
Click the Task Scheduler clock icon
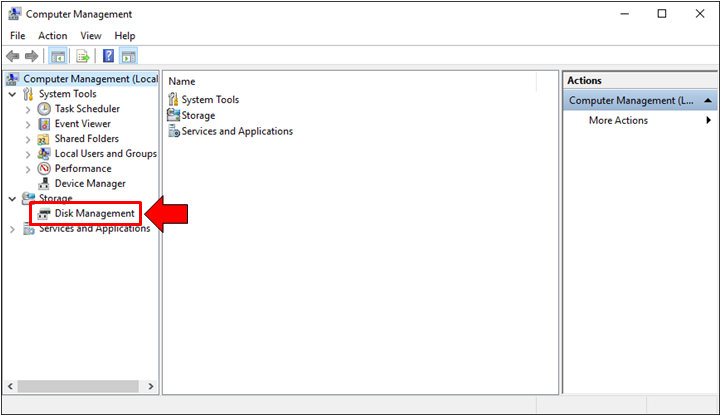[44, 109]
